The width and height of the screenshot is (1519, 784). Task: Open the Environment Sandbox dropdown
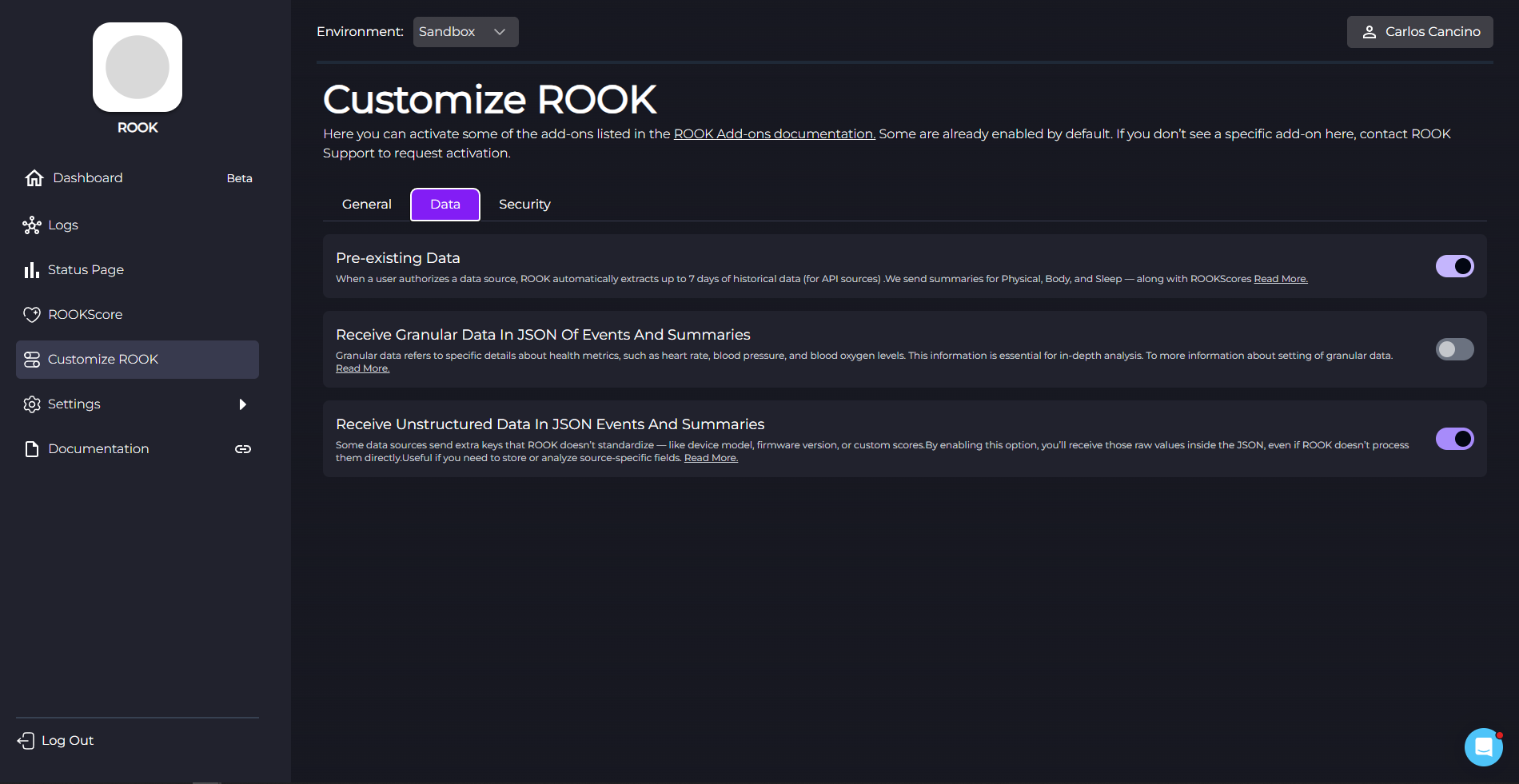(465, 32)
